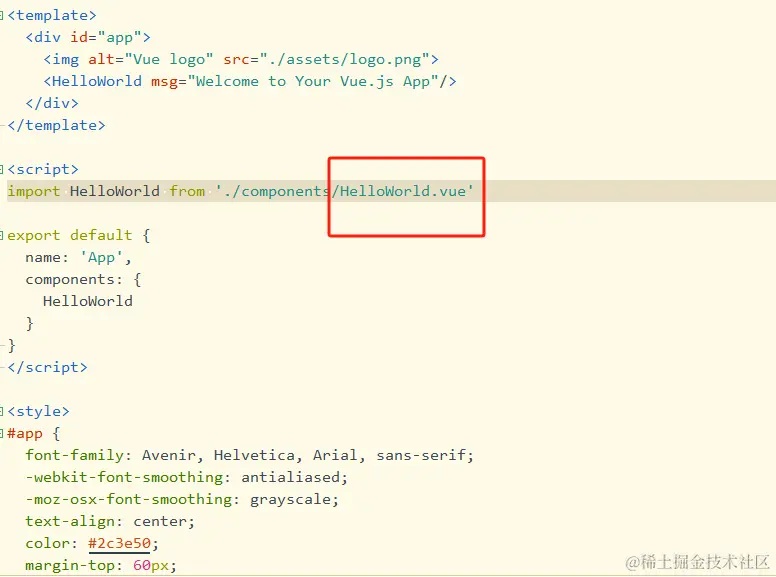Click the closing </script> tag
Image resolution: width=776 pixels, height=577 pixels.
pos(48,367)
